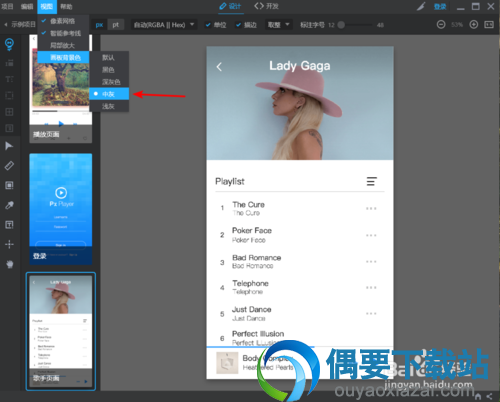500x402 pixels.
Task: Click the fit-to-screen icon beside zoom
Action: 489,25
